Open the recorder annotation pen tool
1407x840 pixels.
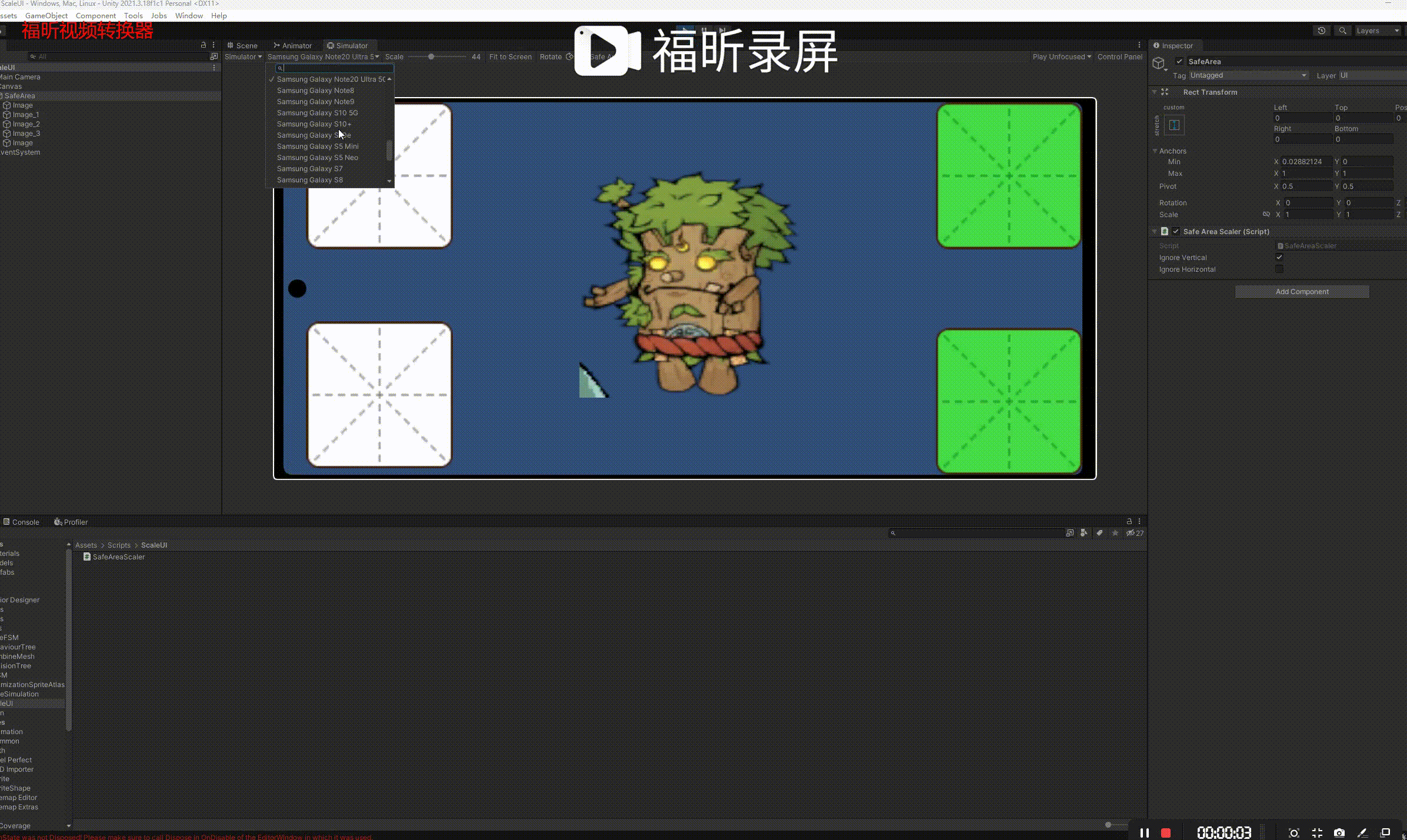[x=1362, y=832]
